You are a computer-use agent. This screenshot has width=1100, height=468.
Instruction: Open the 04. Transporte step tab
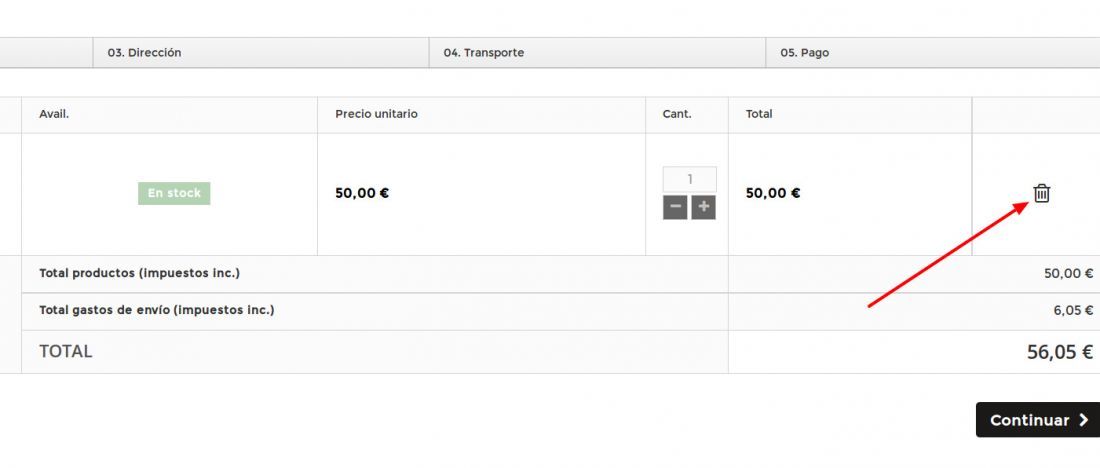coord(597,53)
